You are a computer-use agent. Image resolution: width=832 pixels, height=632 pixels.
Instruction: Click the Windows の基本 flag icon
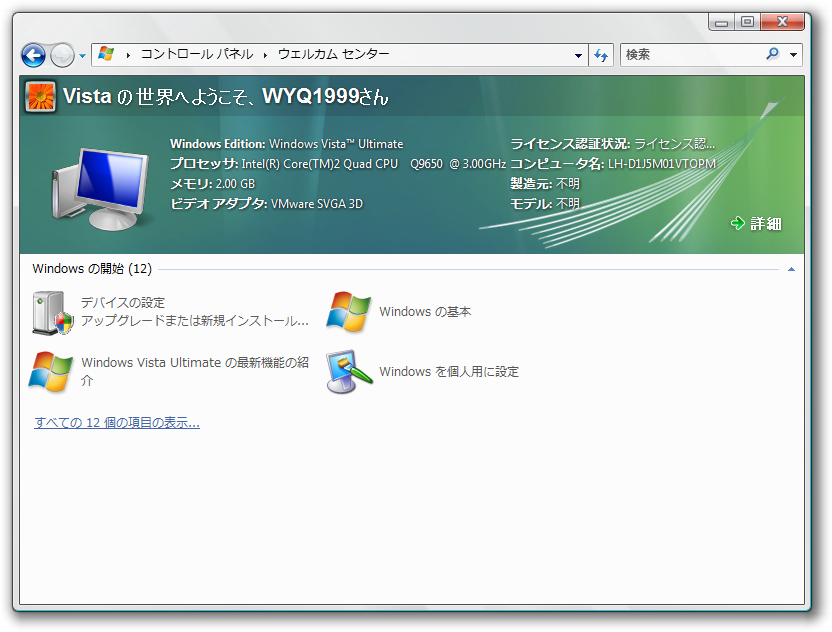click(x=349, y=312)
